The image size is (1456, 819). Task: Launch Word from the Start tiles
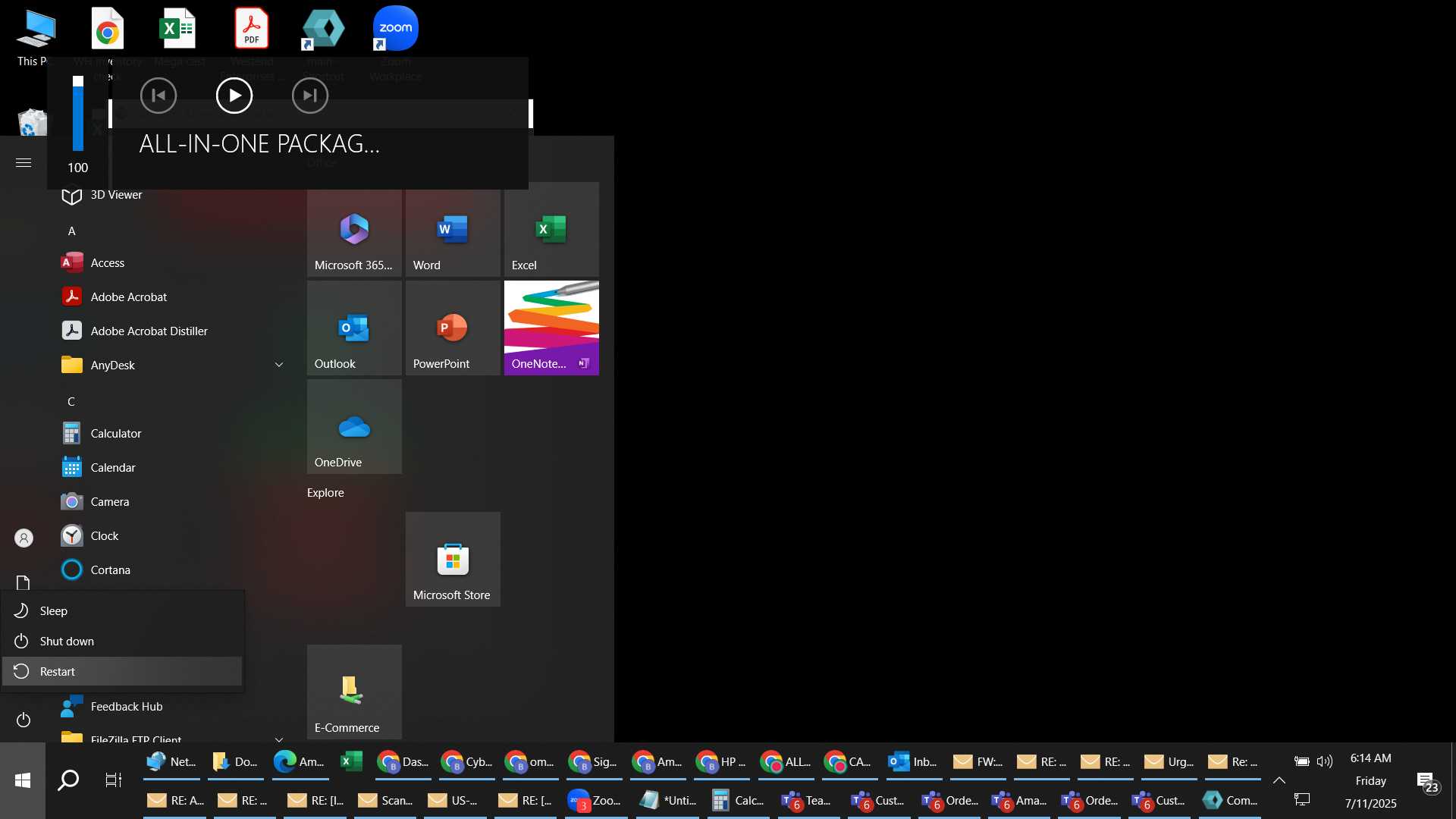pos(453,229)
